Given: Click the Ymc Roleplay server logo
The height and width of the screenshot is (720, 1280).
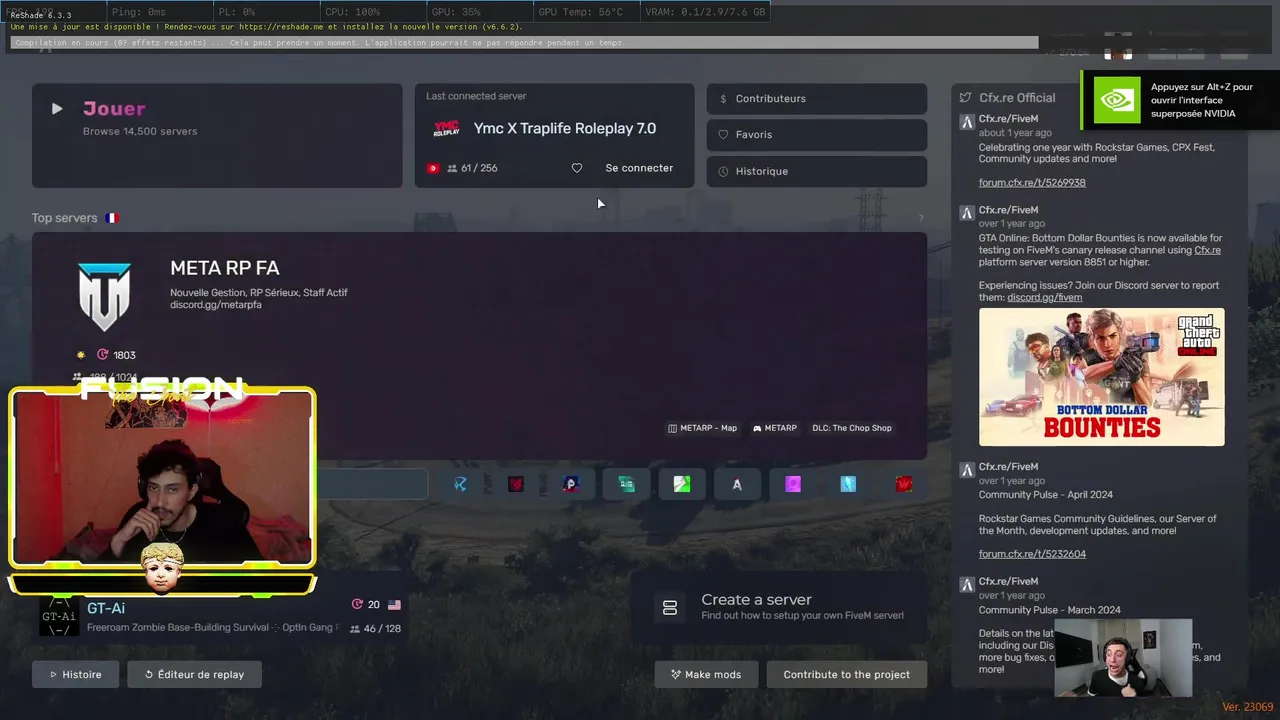Looking at the screenshot, I should point(446,128).
